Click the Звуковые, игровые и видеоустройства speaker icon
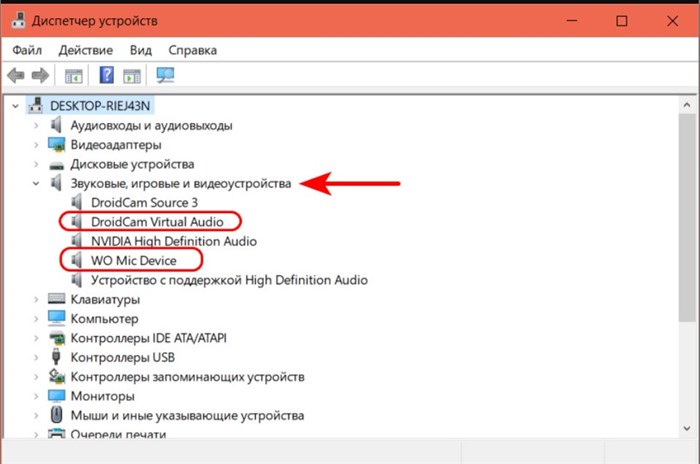The image size is (700, 464). pos(56,183)
